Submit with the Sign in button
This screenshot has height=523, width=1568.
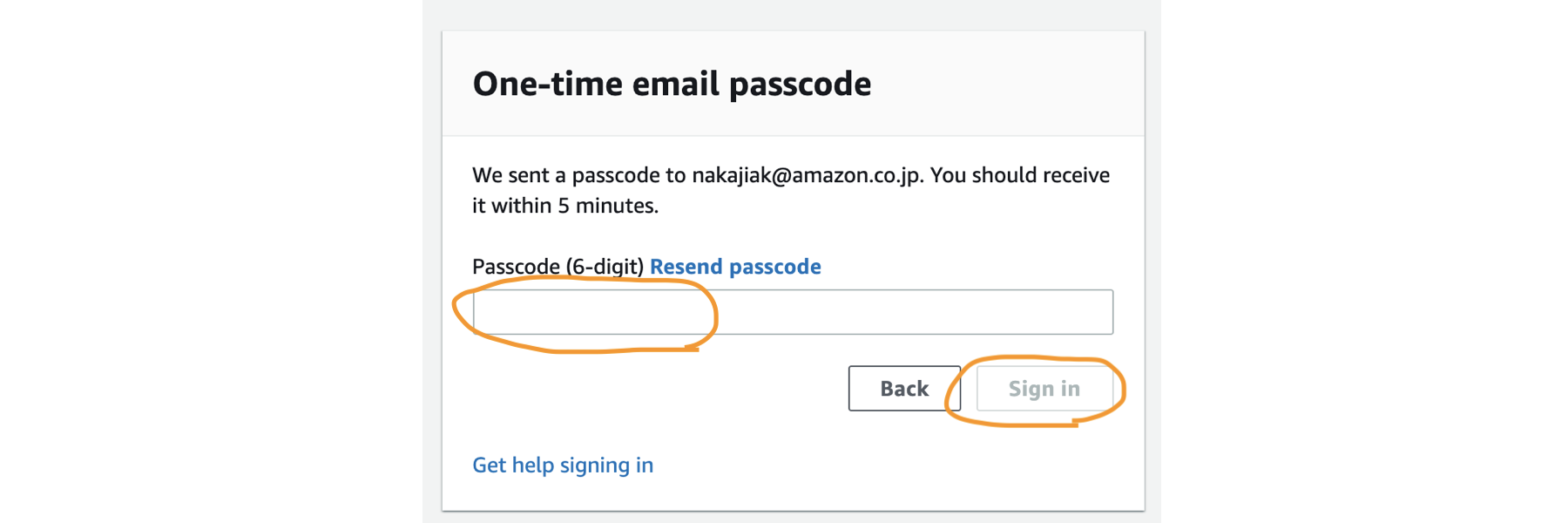point(1044,389)
